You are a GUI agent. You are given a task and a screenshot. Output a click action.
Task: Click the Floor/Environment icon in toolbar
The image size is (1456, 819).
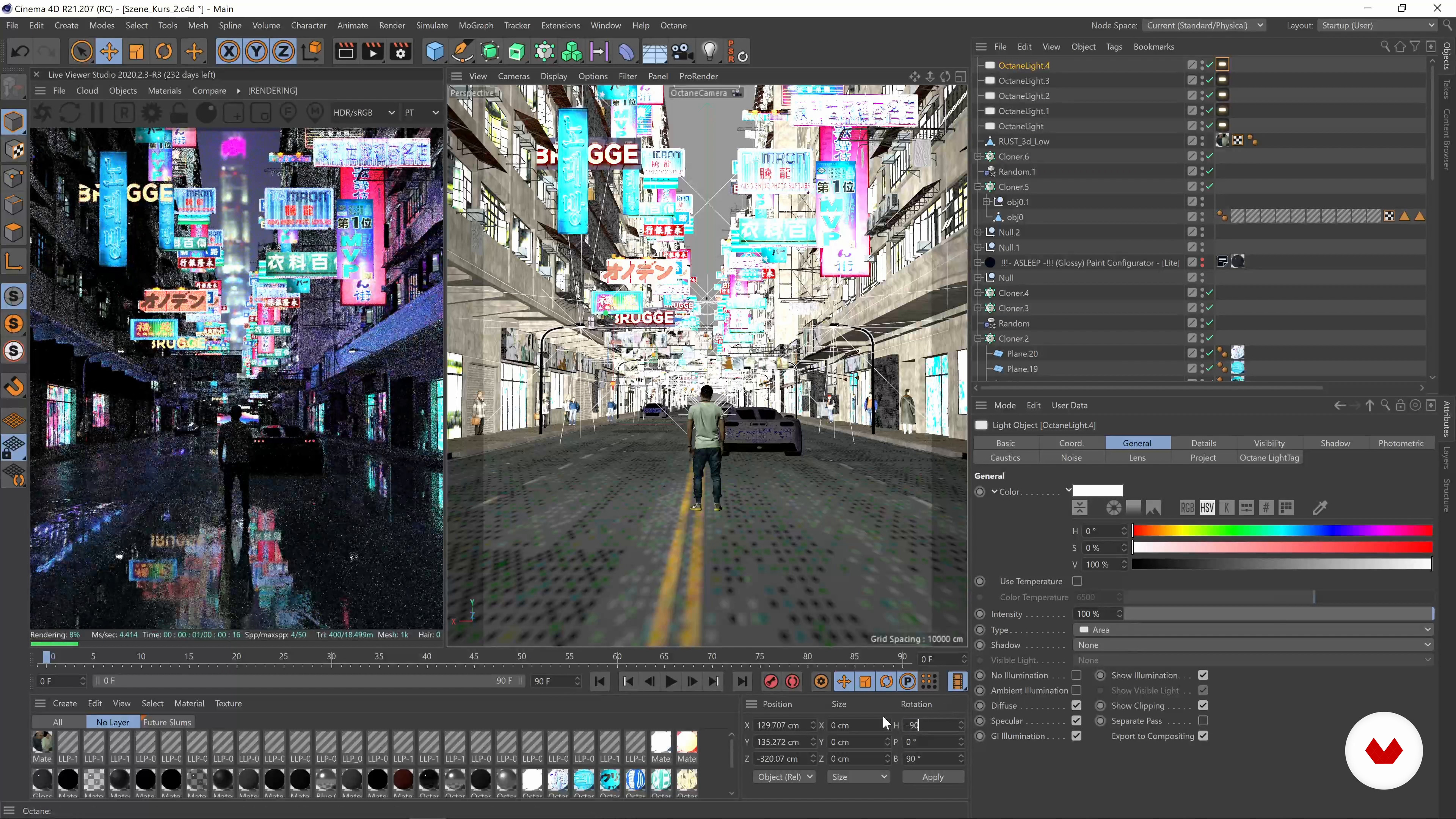point(654,52)
